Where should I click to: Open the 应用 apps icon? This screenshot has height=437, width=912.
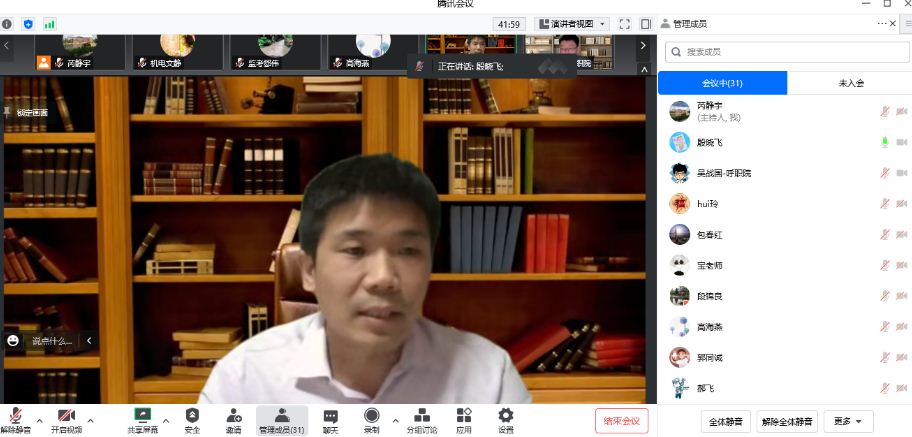click(x=464, y=416)
